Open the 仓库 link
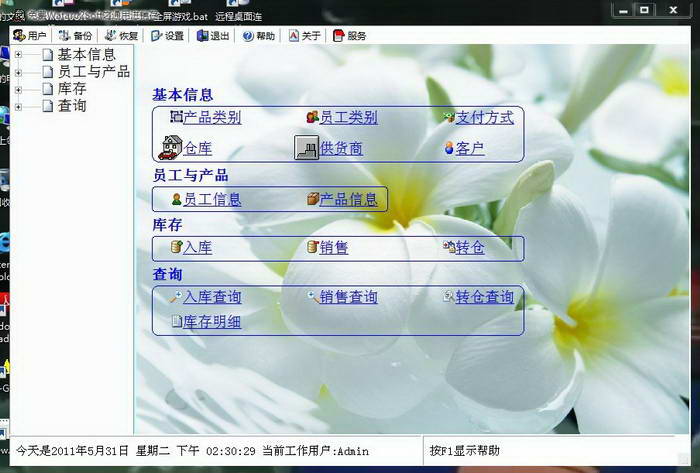The width and height of the screenshot is (700, 473). pyautogui.click(x=198, y=148)
